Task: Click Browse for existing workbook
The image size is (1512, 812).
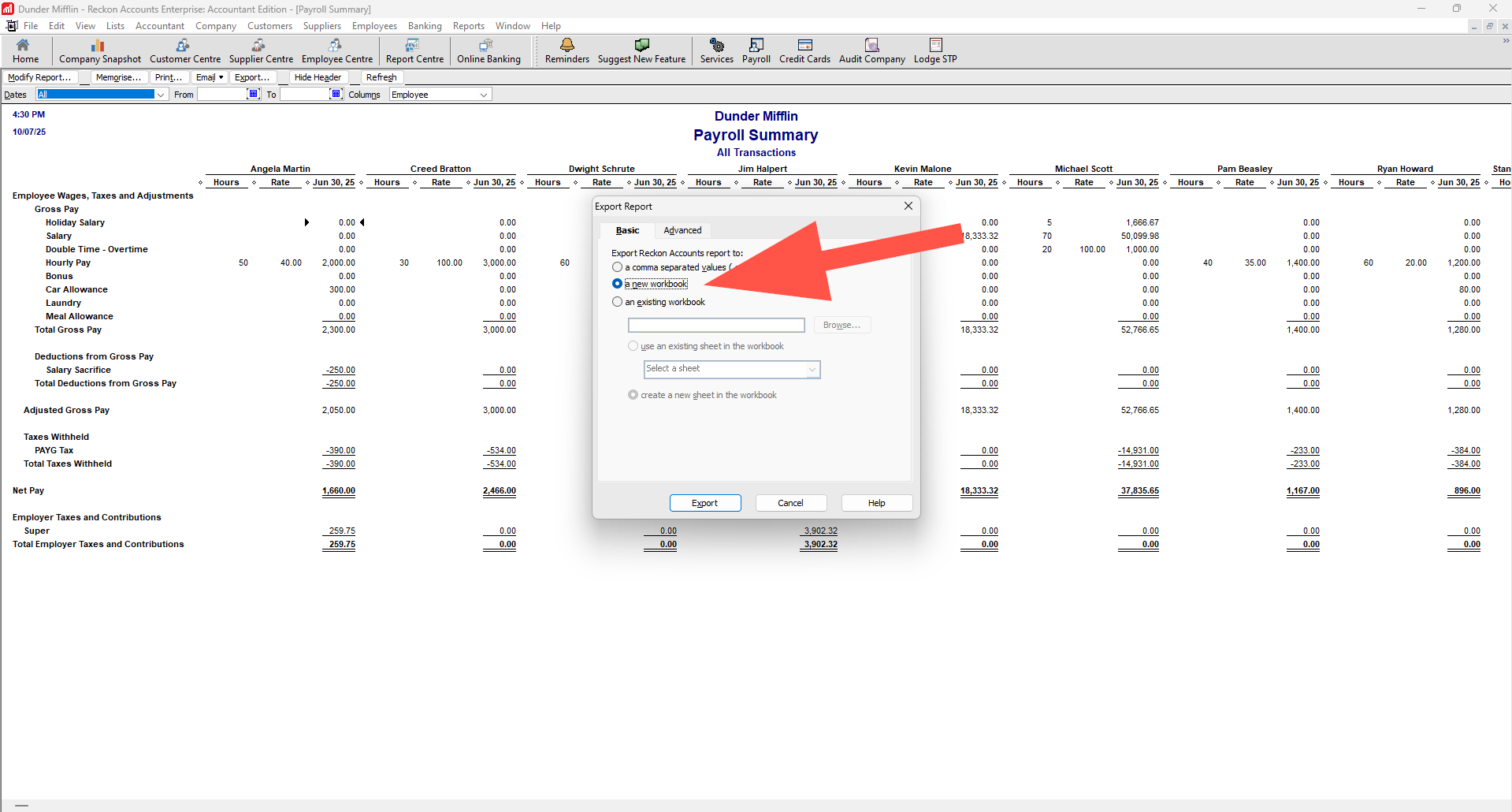Action: point(841,325)
